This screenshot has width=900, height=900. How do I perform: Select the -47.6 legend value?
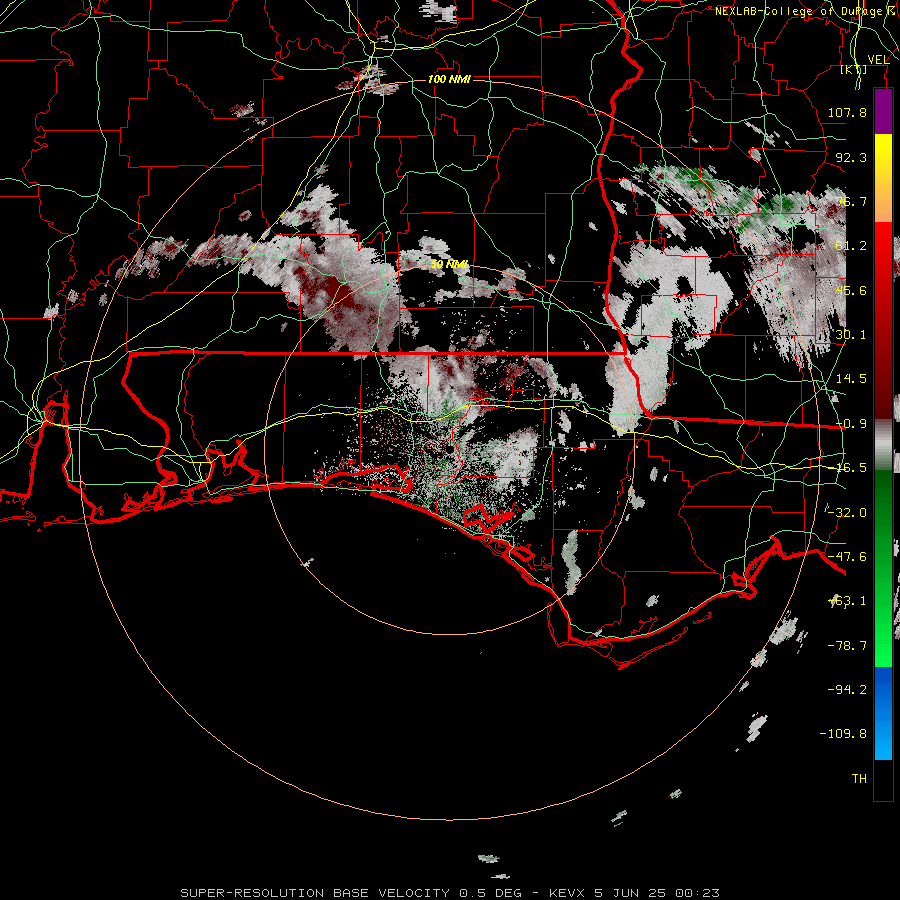[x=847, y=557]
